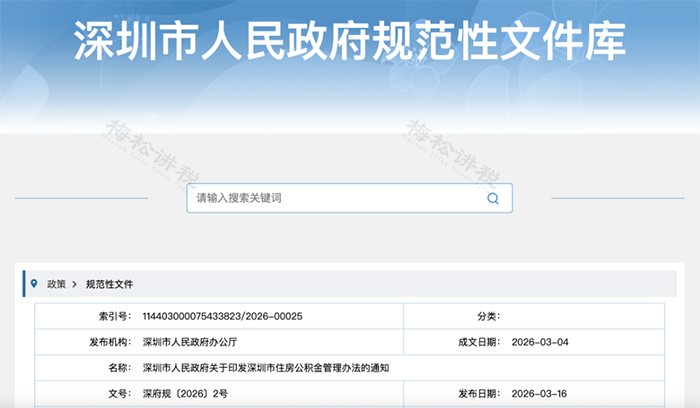Select the document title about 住房公积金管理办法

(266, 368)
